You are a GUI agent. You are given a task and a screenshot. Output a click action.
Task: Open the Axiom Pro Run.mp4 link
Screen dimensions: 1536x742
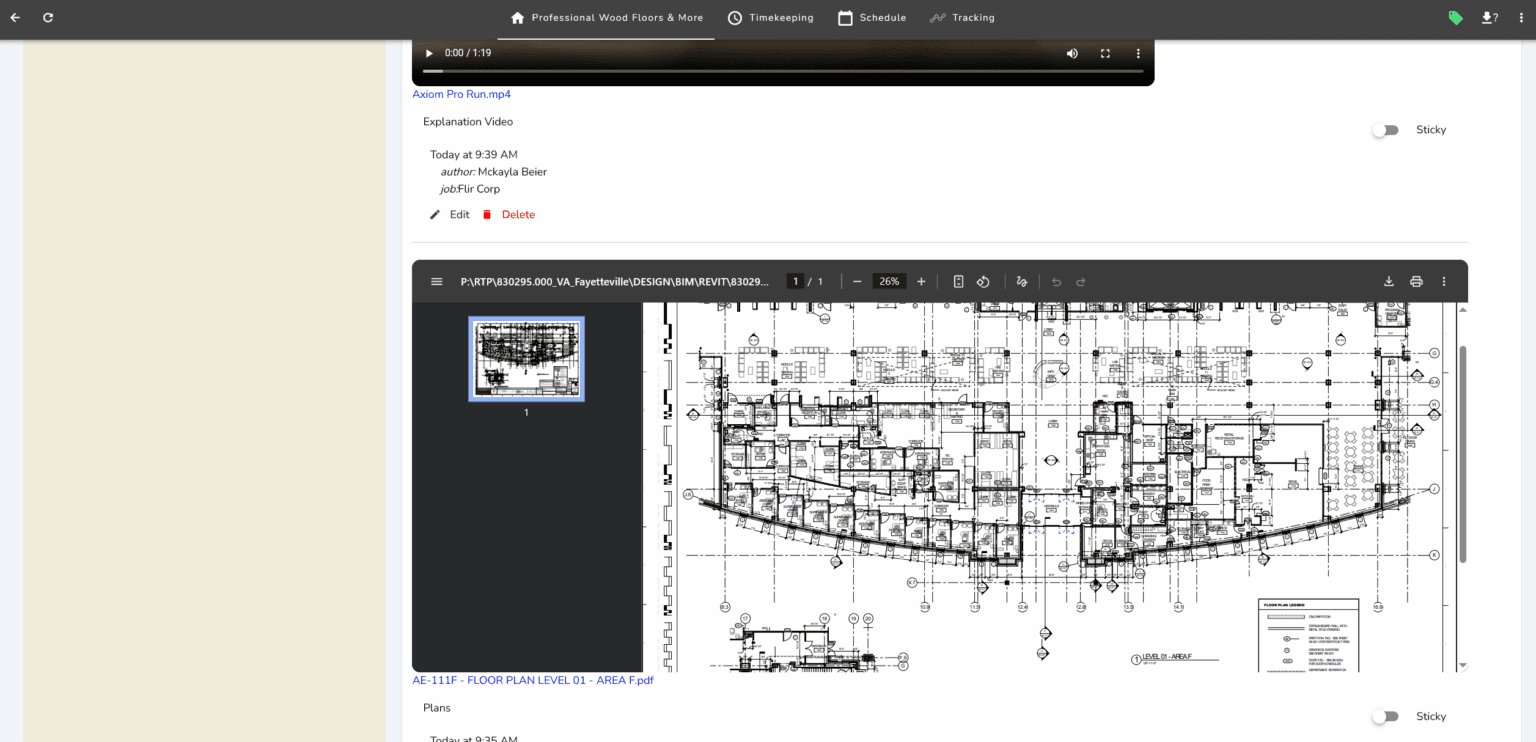(x=461, y=94)
